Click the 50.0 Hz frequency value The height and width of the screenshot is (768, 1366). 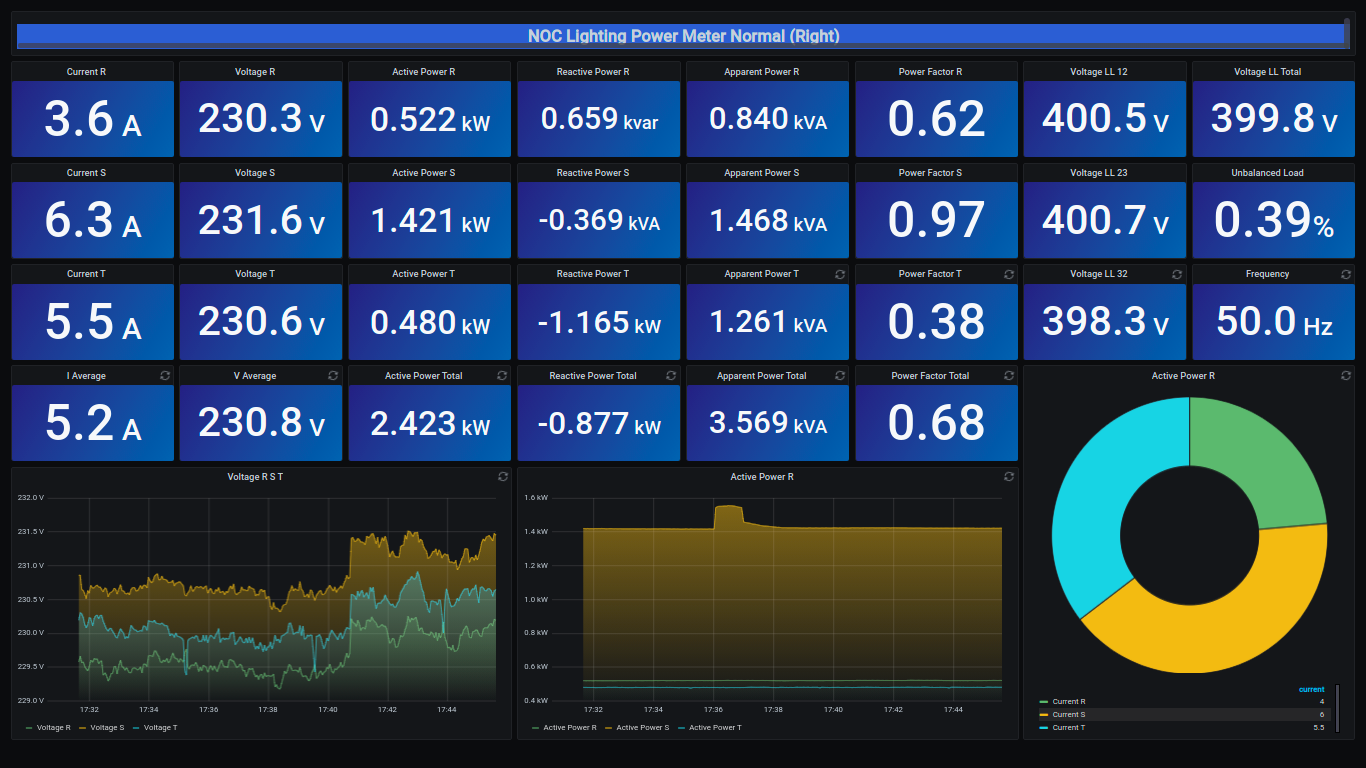click(x=1274, y=322)
